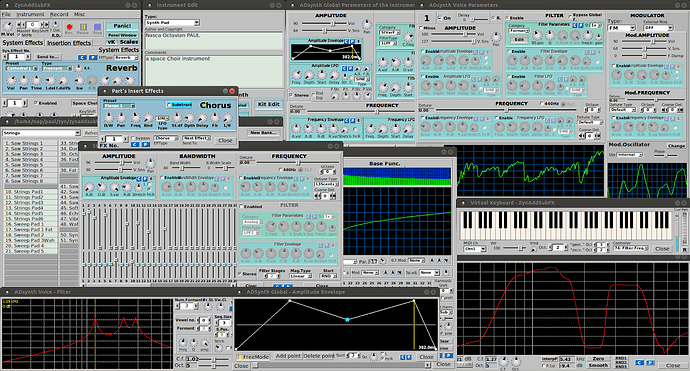This screenshot has height=371, width=690.
Task: Toggle the part Enabled checkbox
Action: (x=36, y=103)
